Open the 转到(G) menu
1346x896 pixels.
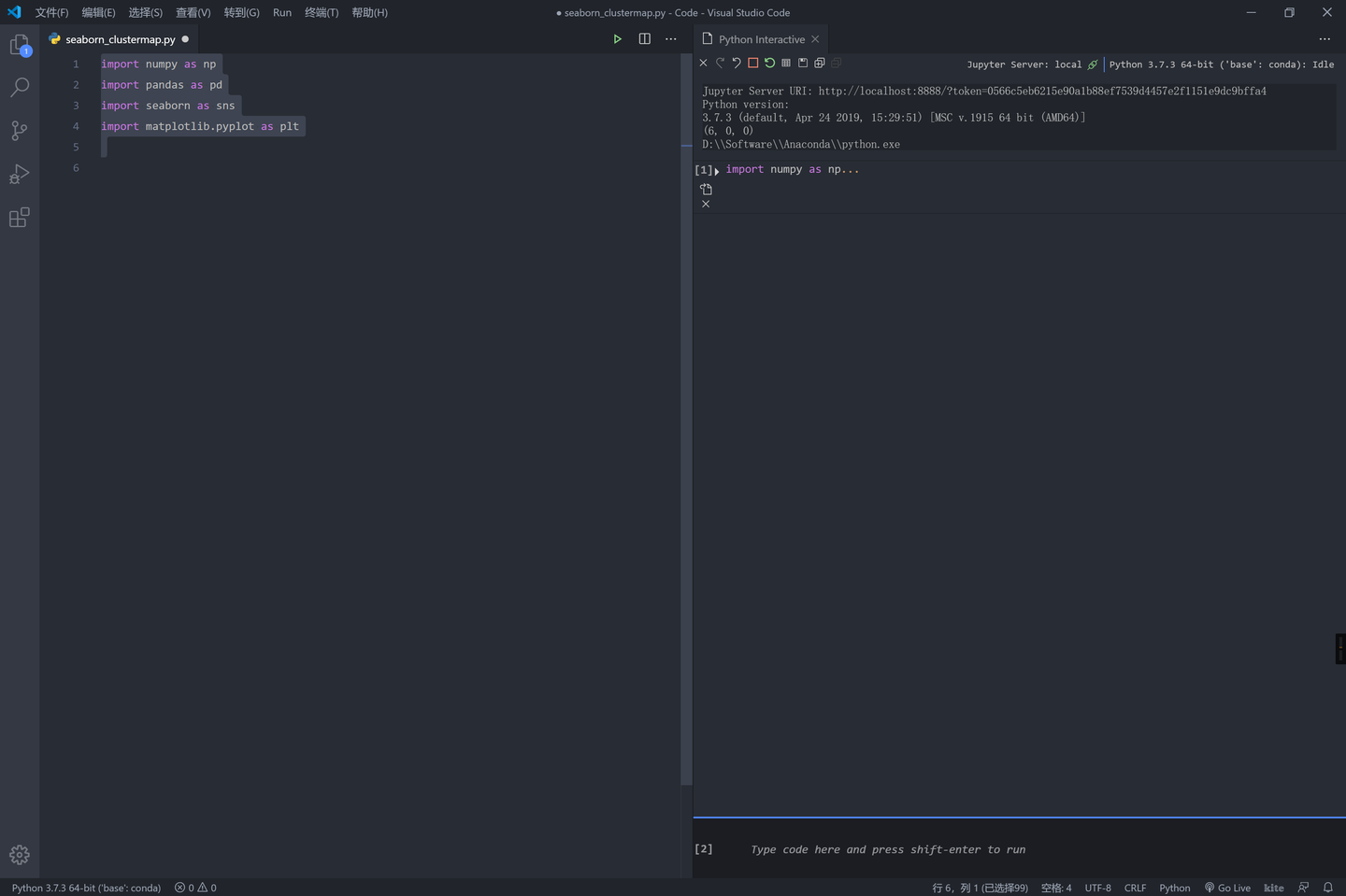(x=241, y=12)
